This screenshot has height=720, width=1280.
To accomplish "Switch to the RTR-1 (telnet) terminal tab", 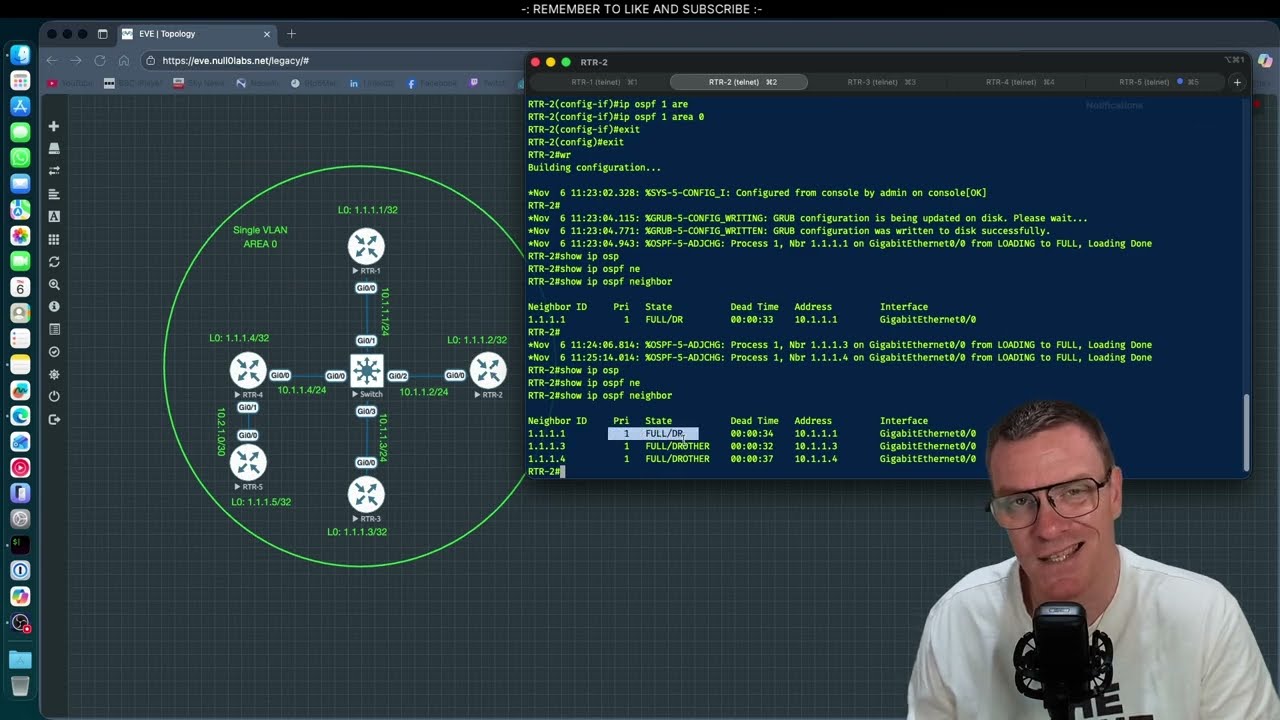I will tap(603, 82).
